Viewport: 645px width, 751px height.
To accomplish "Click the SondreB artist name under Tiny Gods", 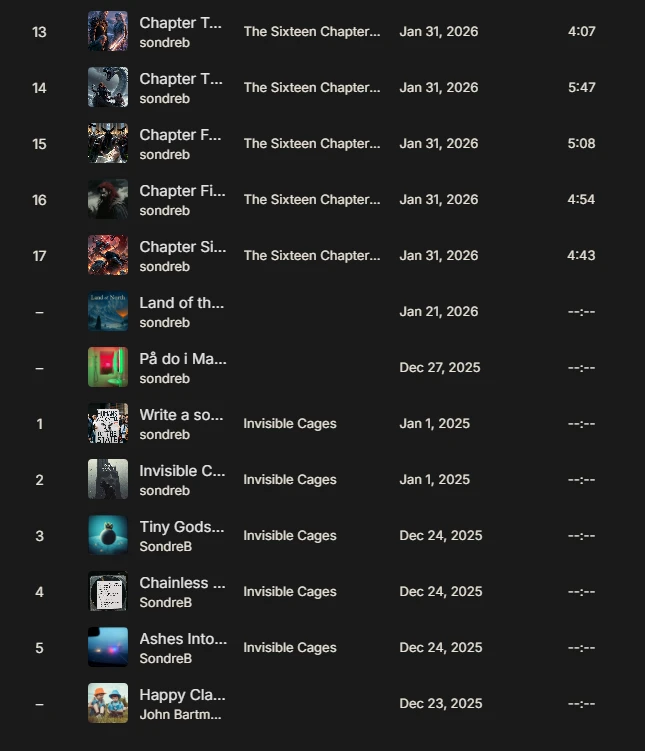I will coord(165,546).
